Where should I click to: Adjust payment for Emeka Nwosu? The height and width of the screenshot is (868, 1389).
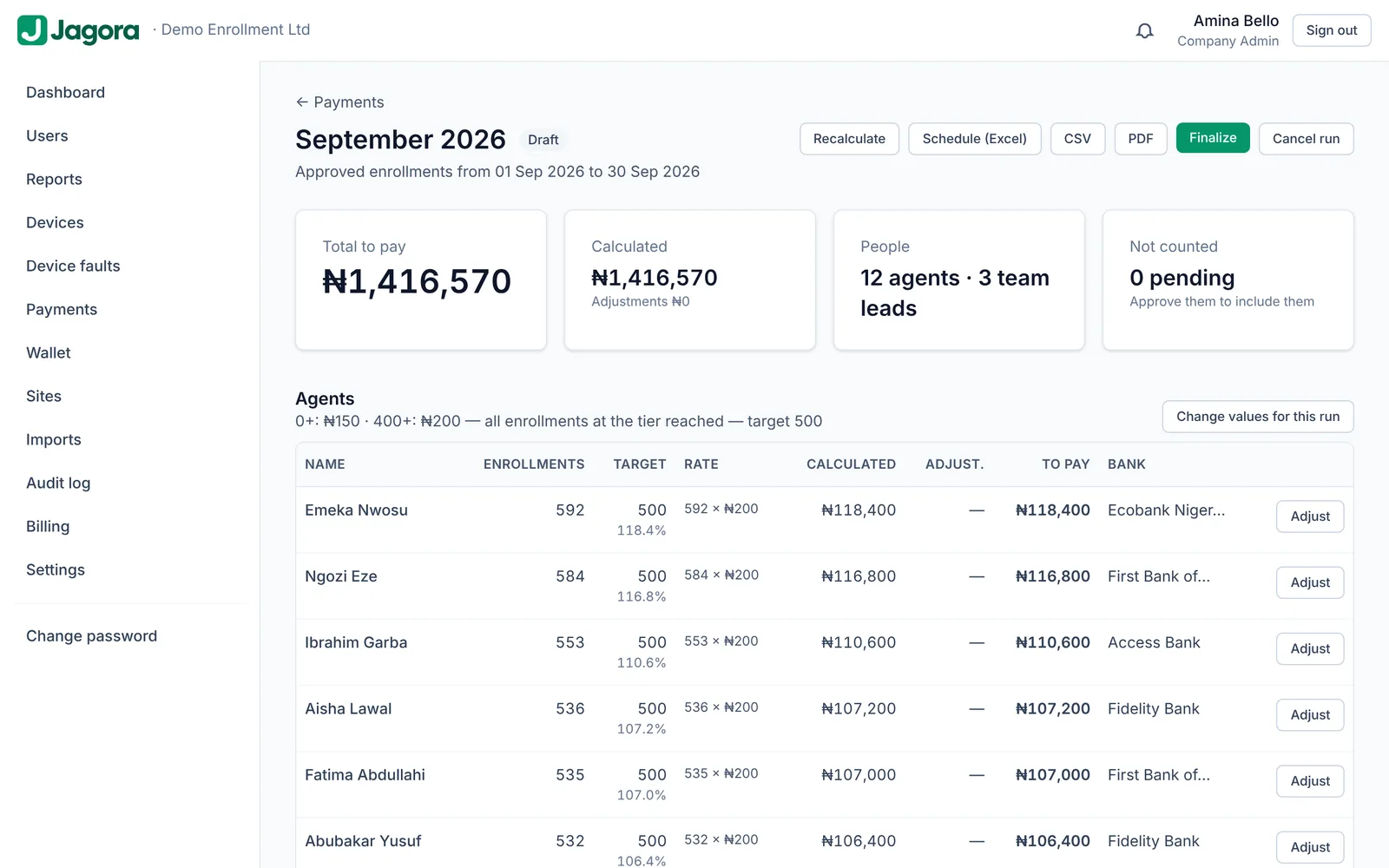[1310, 516]
